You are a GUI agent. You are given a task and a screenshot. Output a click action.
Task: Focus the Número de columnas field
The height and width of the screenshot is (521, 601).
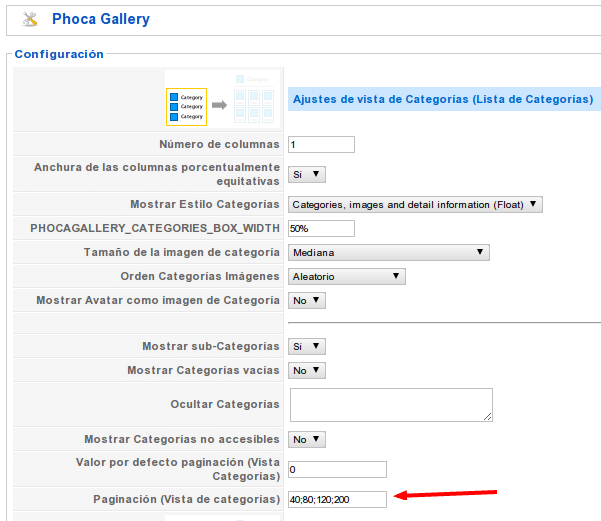tap(321, 145)
